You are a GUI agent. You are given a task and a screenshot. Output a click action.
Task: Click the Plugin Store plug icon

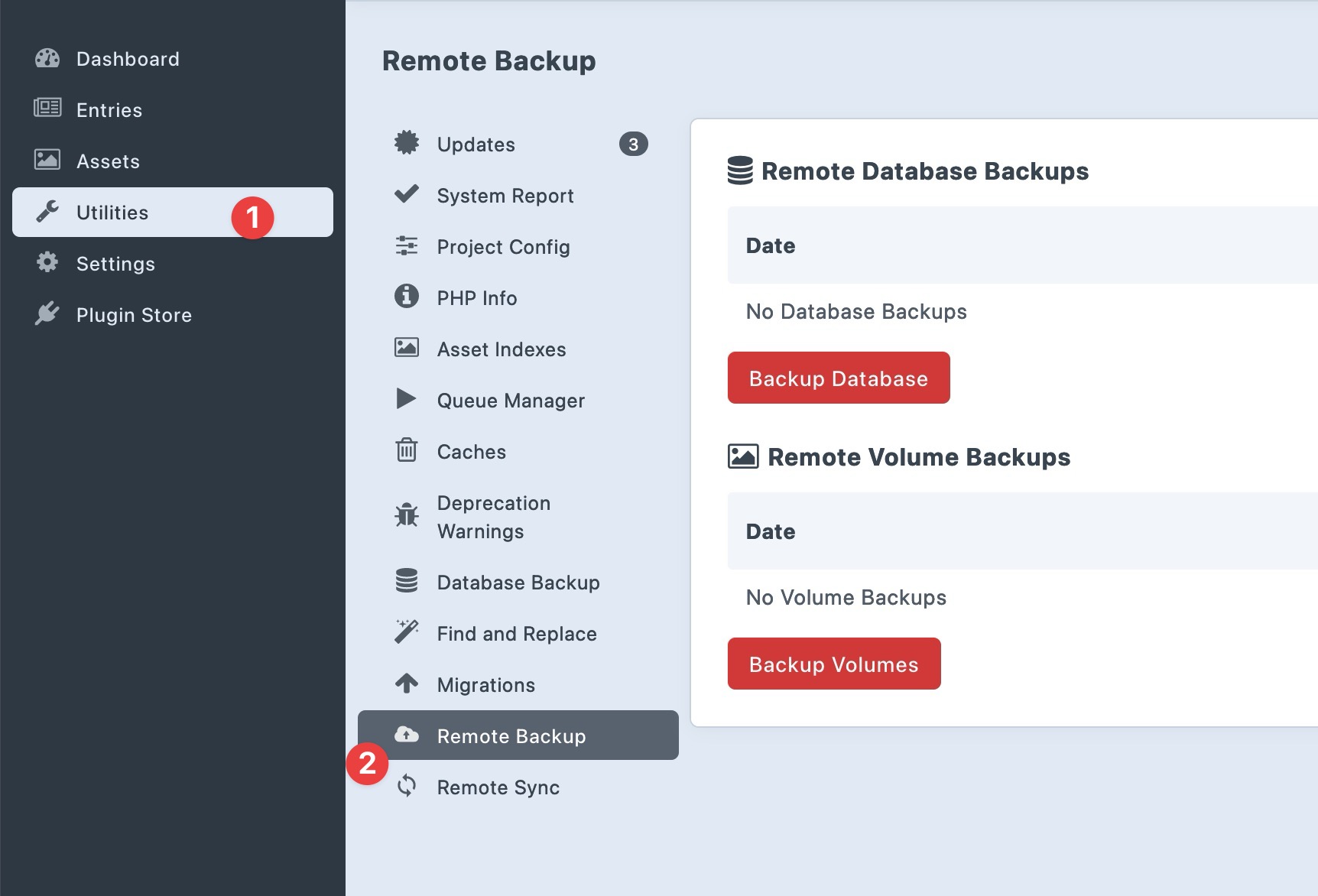tap(47, 314)
